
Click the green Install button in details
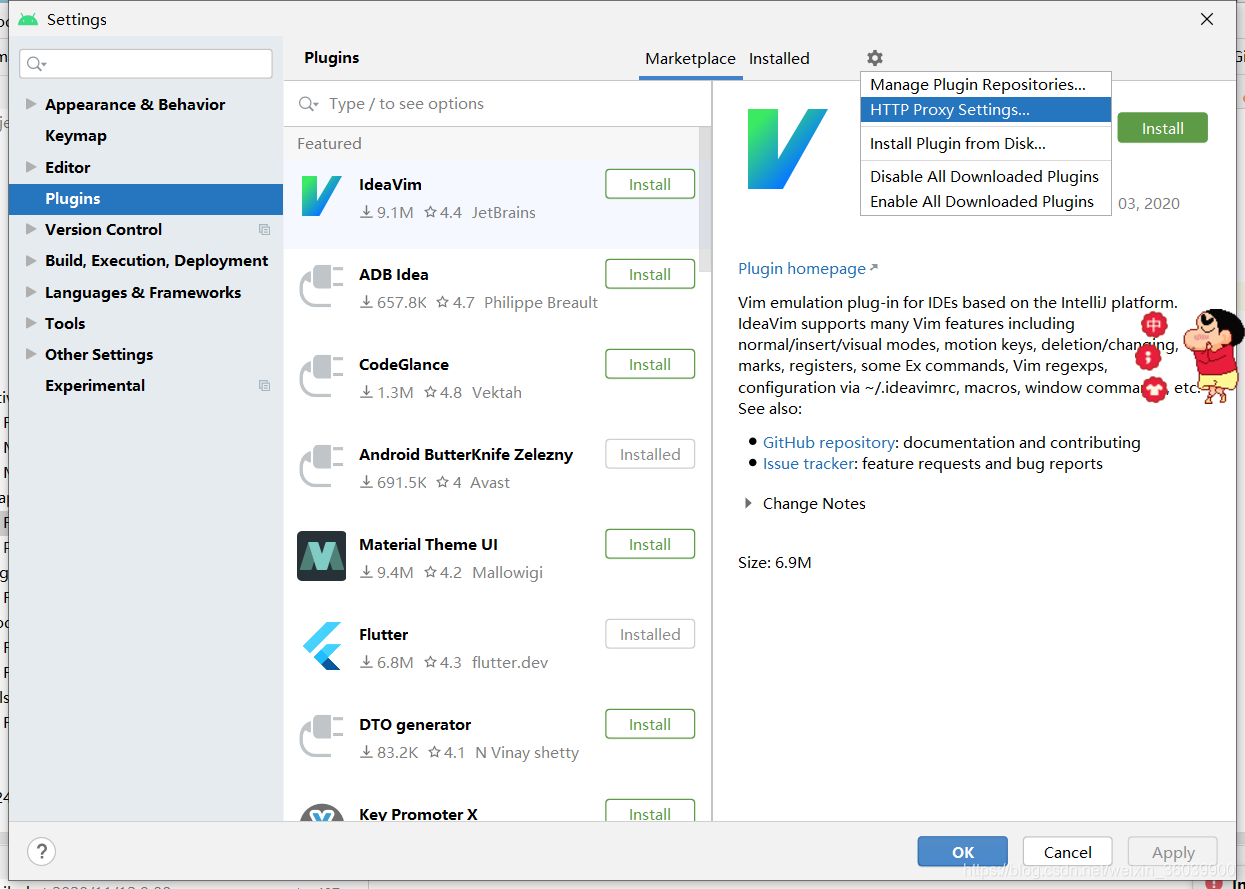click(1162, 128)
